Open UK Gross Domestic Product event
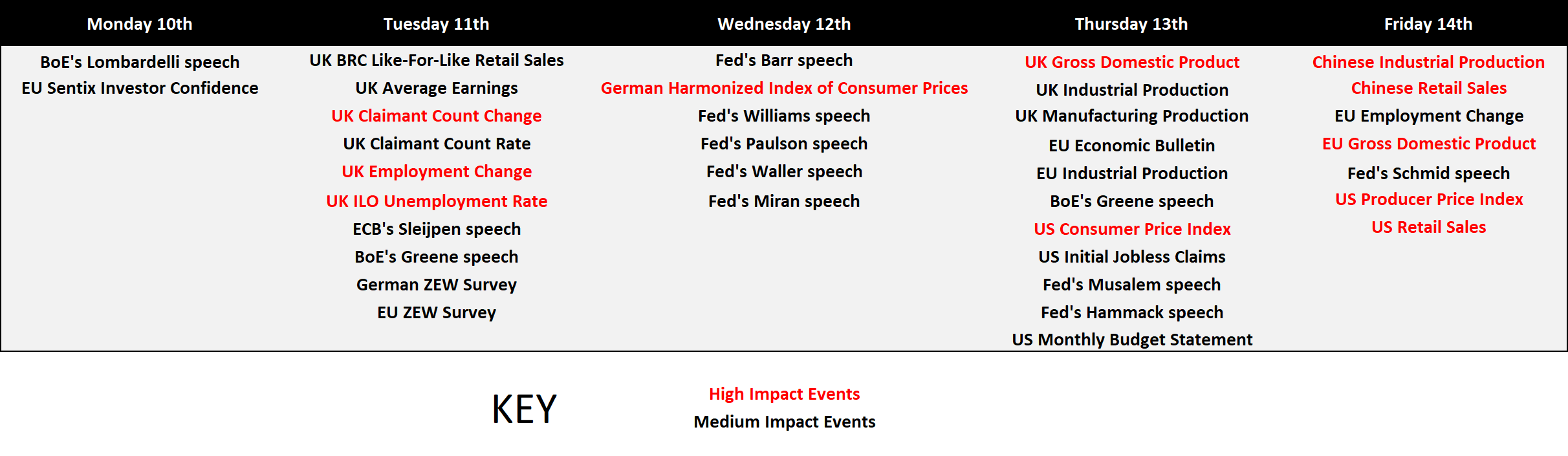 pos(1132,62)
